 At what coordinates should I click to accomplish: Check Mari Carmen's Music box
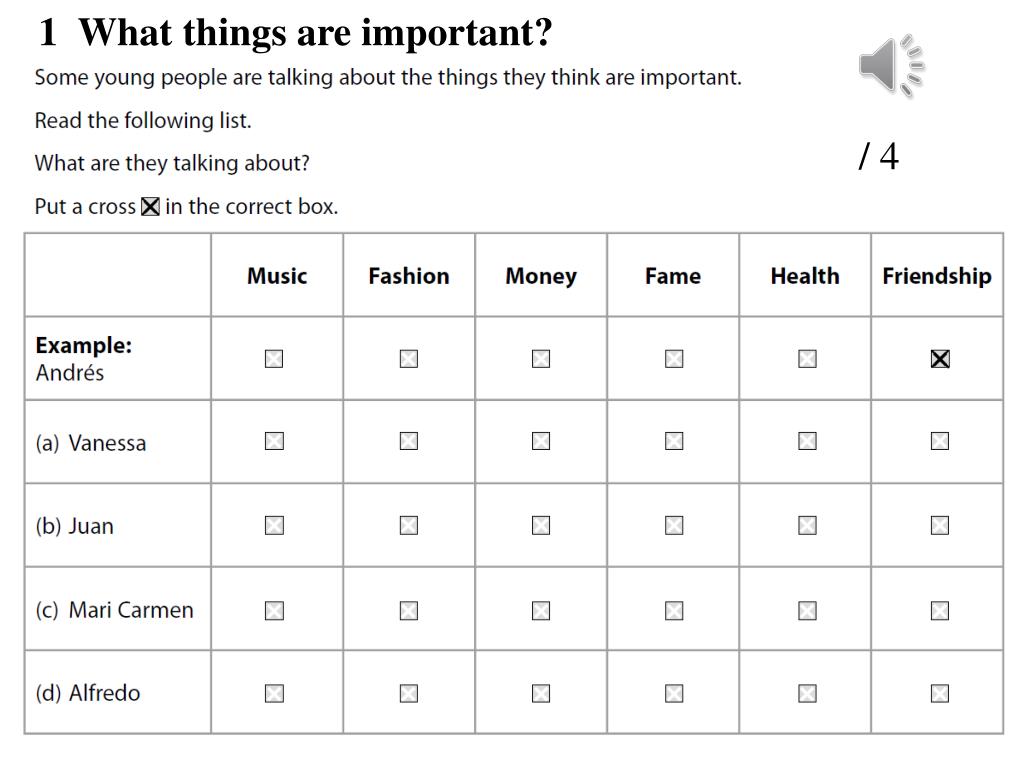click(x=274, y=611)
